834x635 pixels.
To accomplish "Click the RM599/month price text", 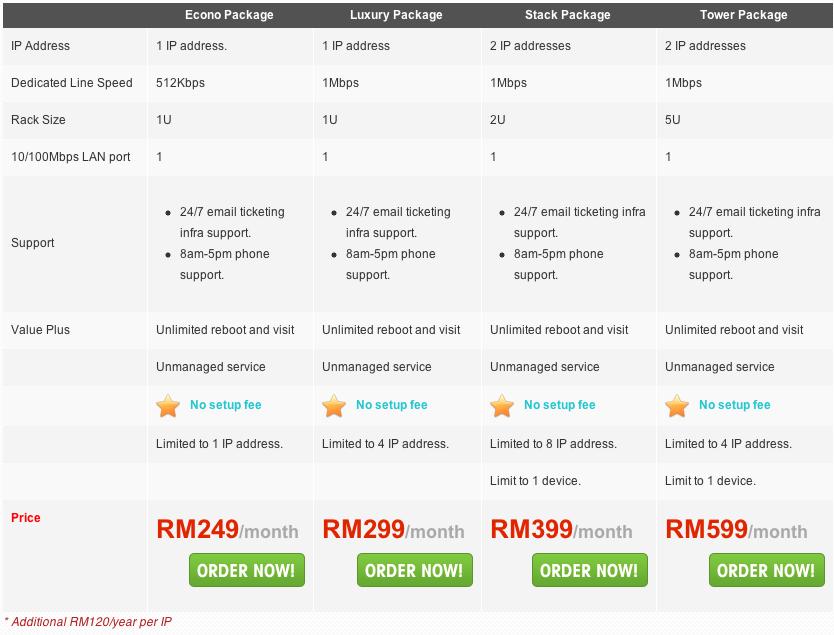I will [736, 529].
